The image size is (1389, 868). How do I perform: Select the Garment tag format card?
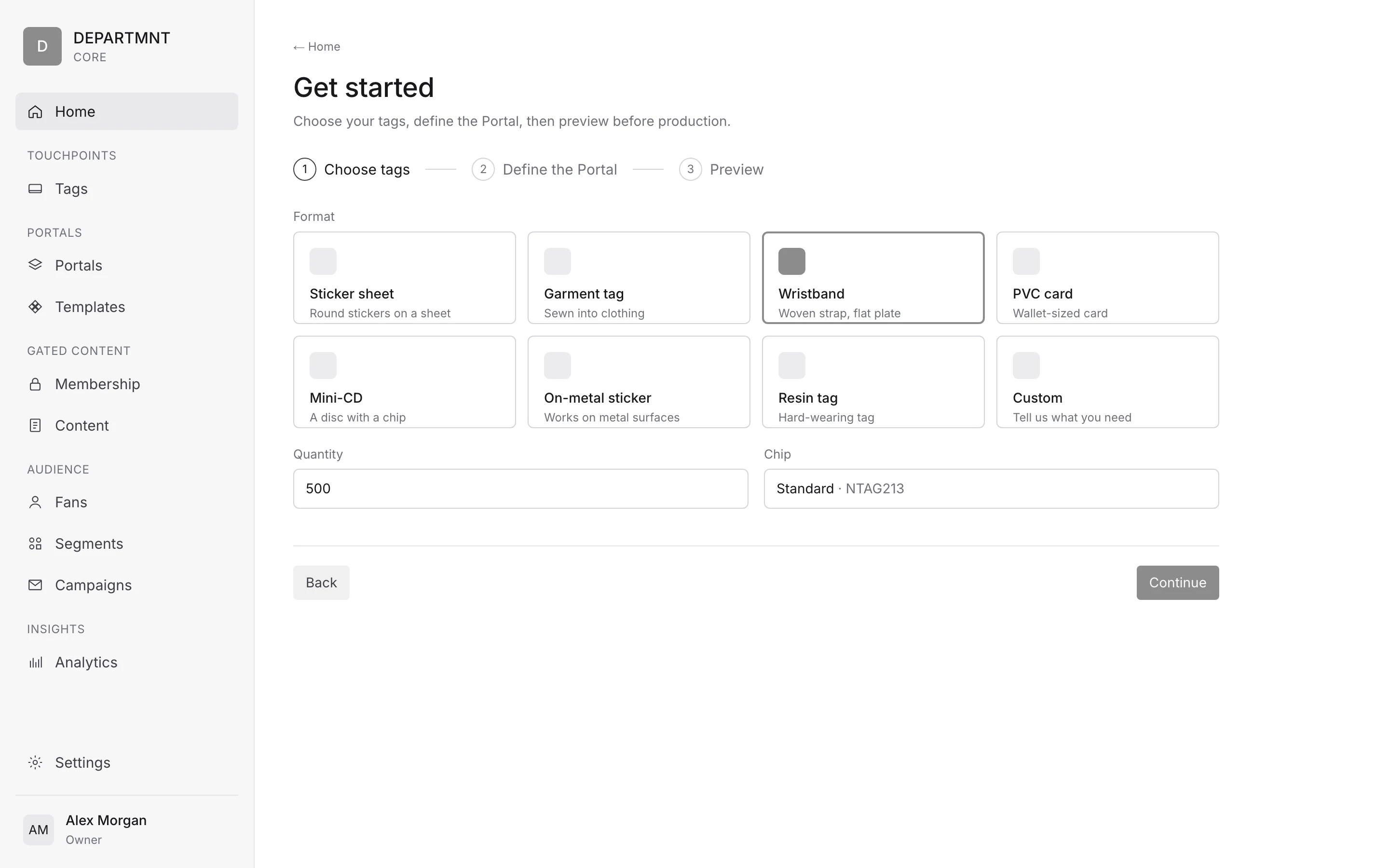pos(639,278)
